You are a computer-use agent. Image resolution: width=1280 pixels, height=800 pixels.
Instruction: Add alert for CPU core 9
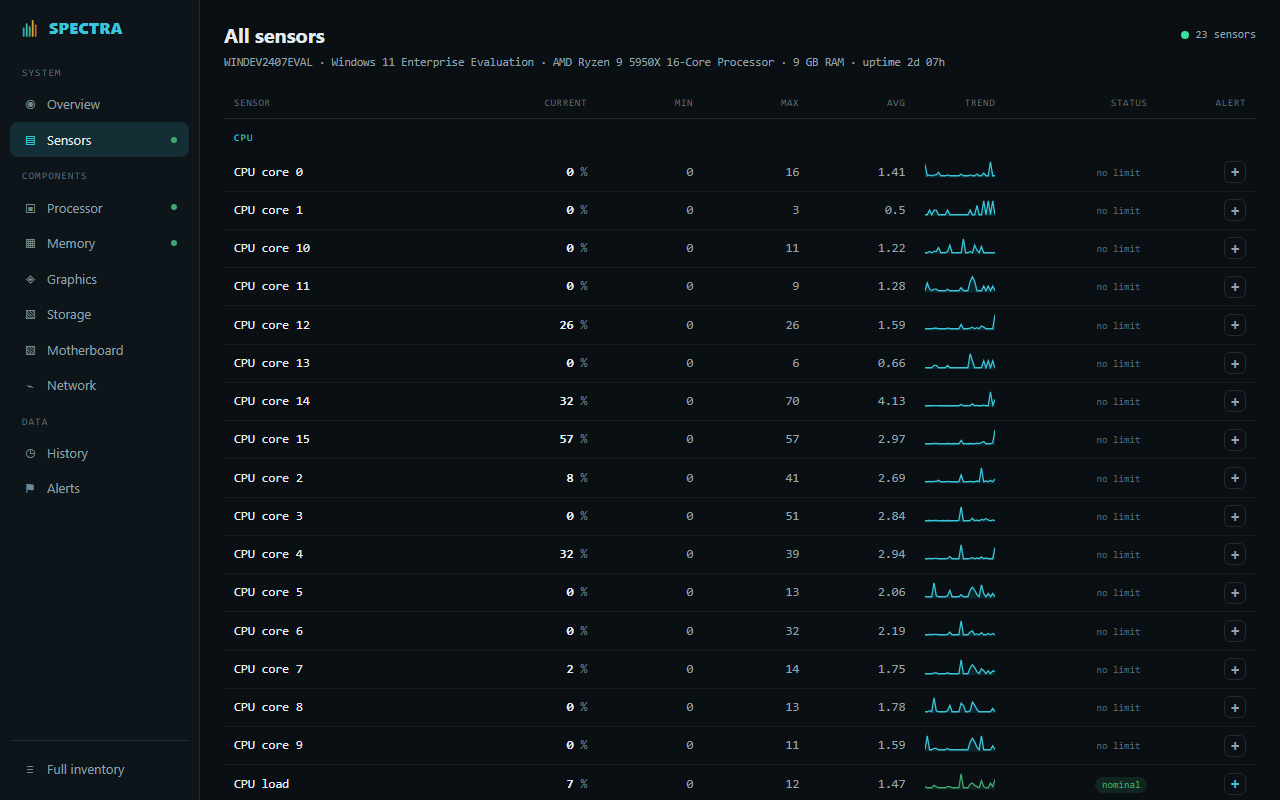[1235, 745]
